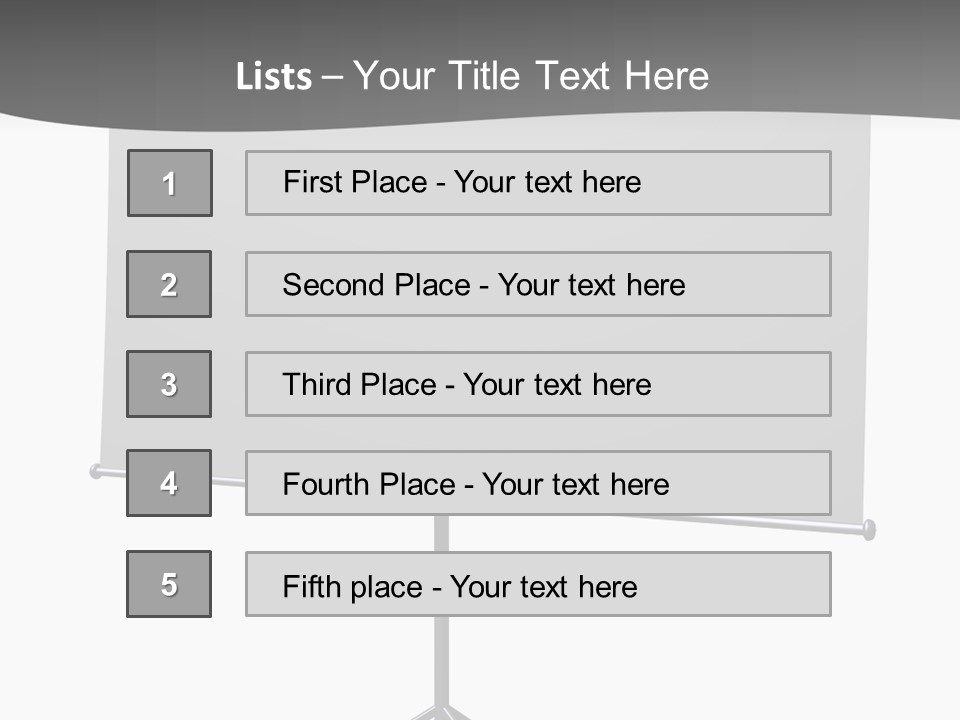The width and height of the screenshot is (960, 720).
Task: Click the number 5 box
Action: (x=169, y=584)
